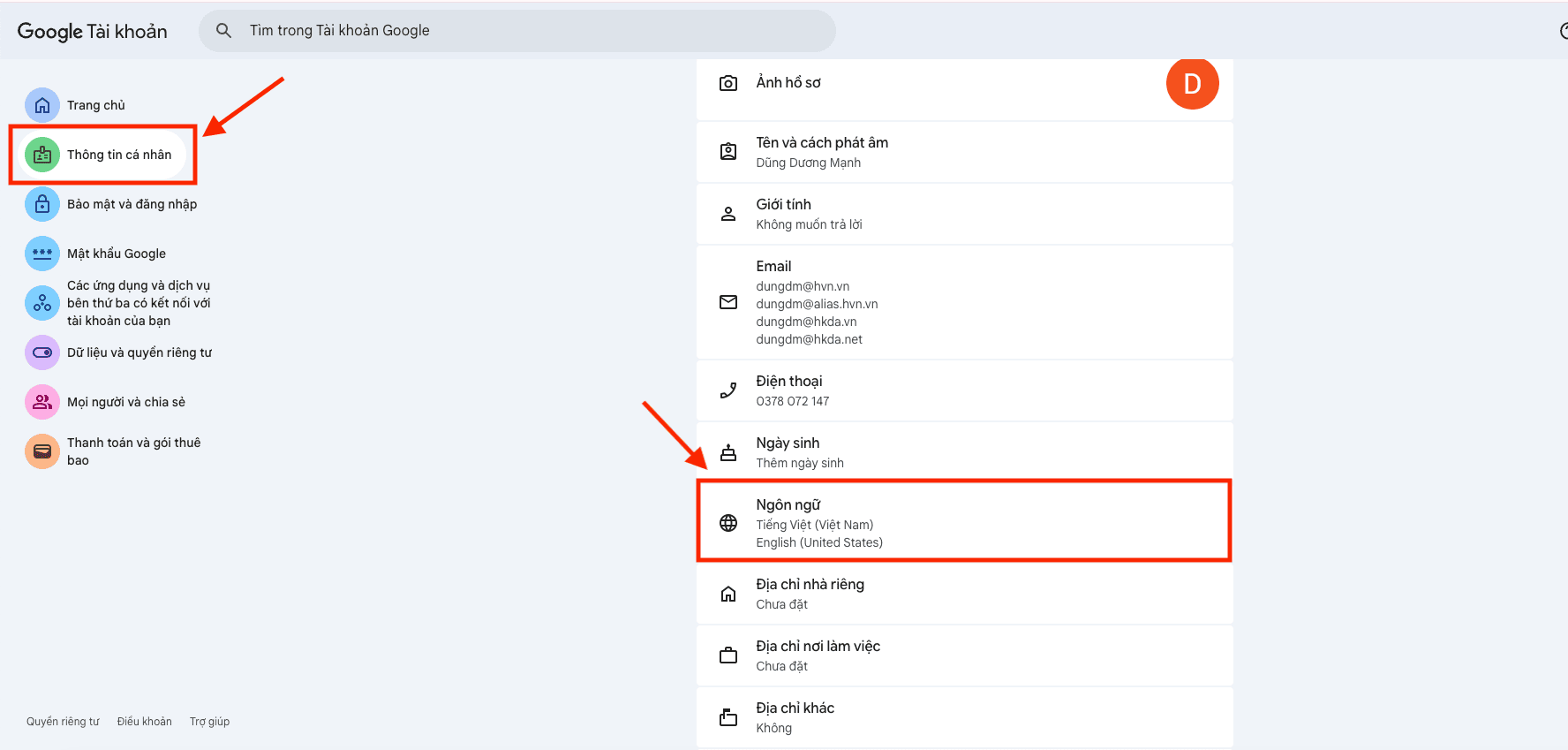1568x750 pixels.
Task: Open Mật khẩu Google section
Action: point(117,254)
